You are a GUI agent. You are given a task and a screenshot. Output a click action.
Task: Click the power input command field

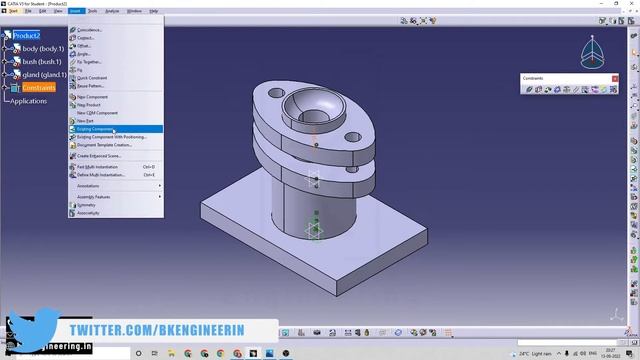567,342
